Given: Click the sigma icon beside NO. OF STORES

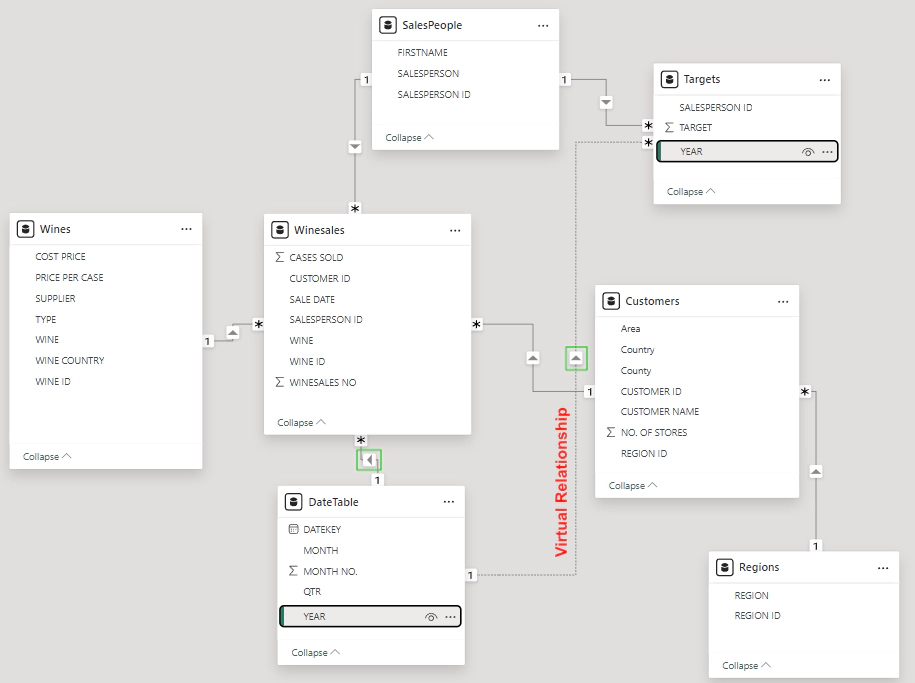Looking at the screenshot, I should [x=613, y=432].
